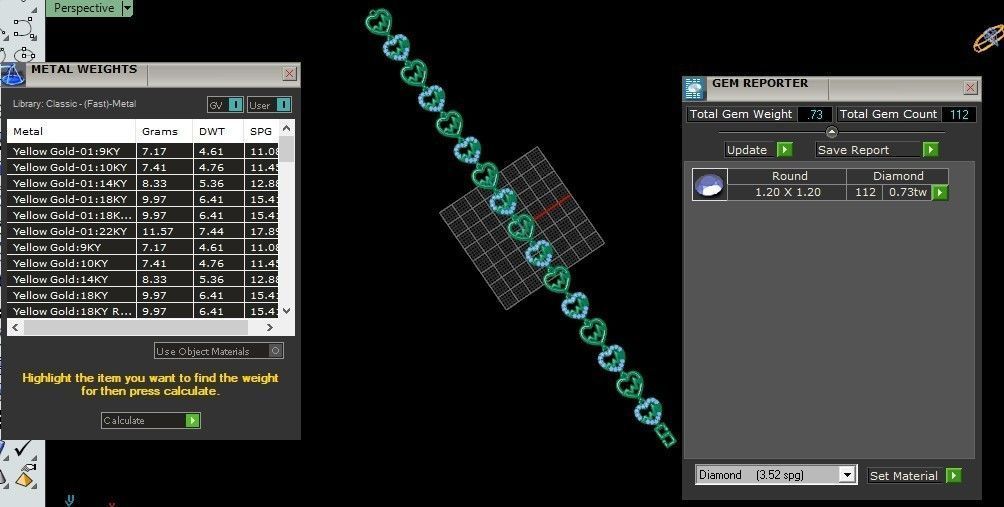The width and height of the screenshot is (1004, 507).
Task: Click the Total Gem Count value 112
Action: pyautogui.click(x=959, y=115)
